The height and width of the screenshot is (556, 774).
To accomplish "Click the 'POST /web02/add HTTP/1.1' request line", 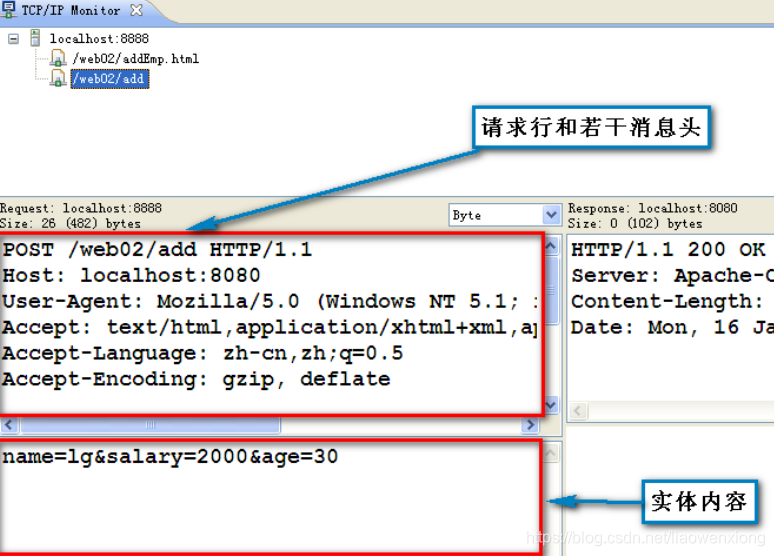I will (157, 249).
